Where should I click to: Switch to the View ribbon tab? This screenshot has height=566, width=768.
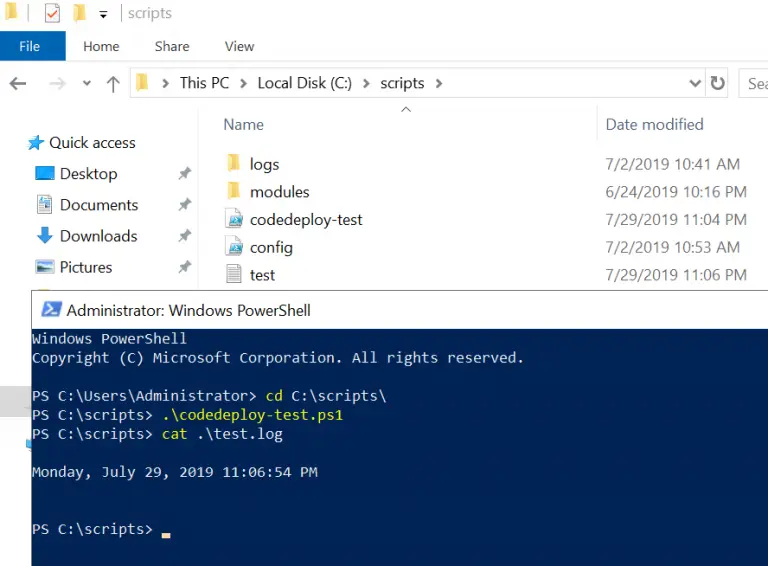[239, 46]
